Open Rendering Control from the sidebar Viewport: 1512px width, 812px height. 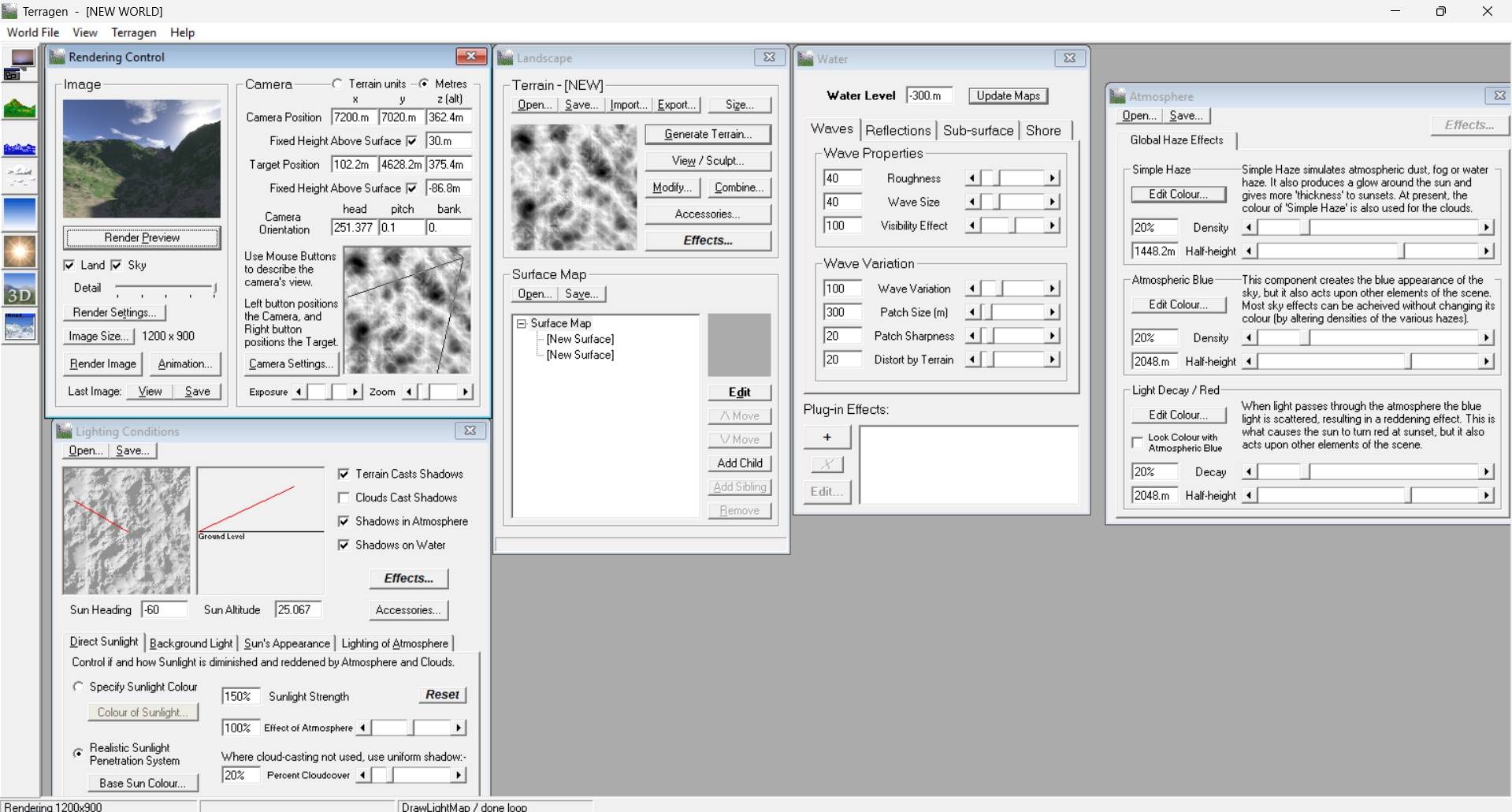pyautogui.click(x=20, y=65)
